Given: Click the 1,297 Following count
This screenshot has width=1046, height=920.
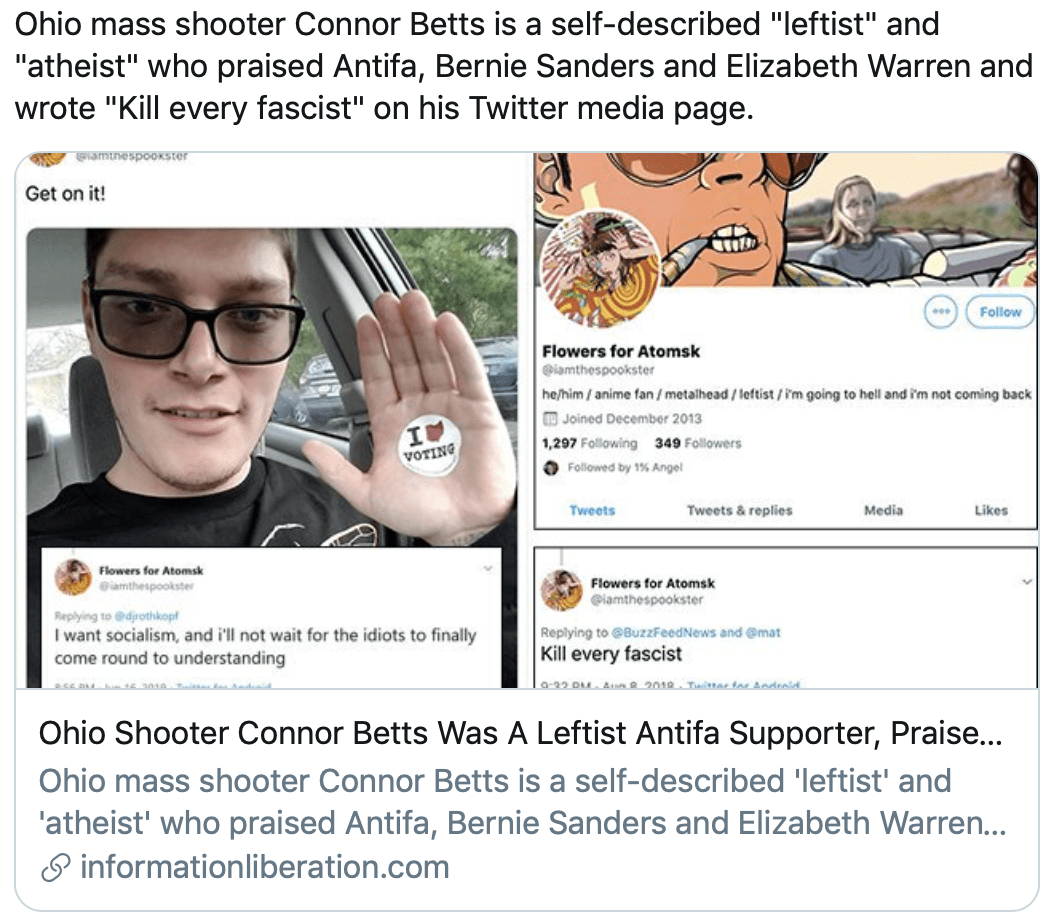Looking at the screenshot, I should coord(590,443).
